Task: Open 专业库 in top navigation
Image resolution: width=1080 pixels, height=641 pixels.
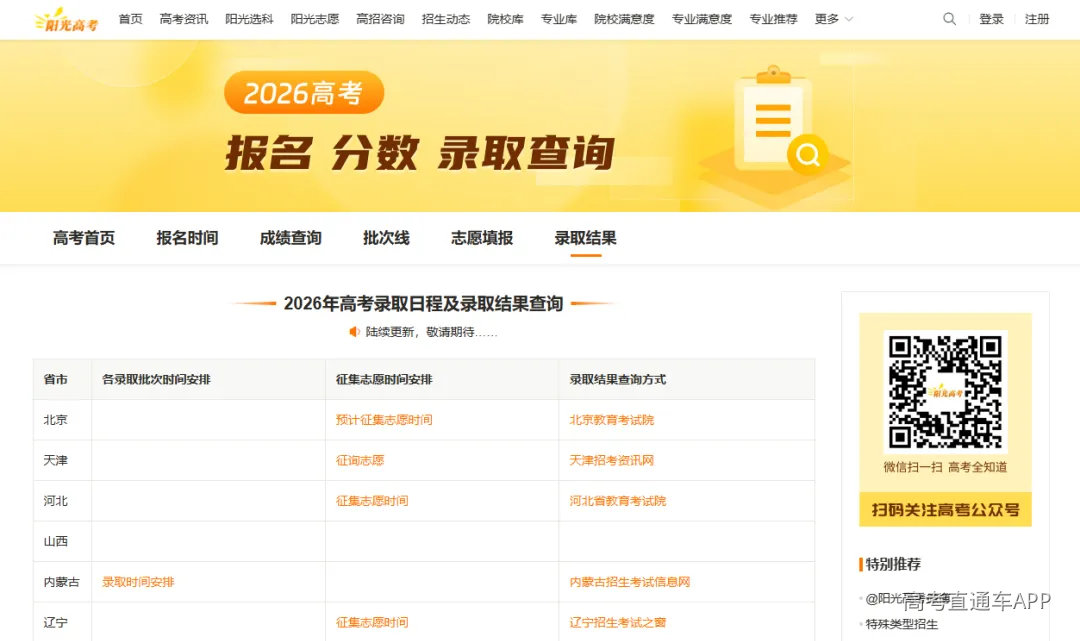Action: click(559, 19)
